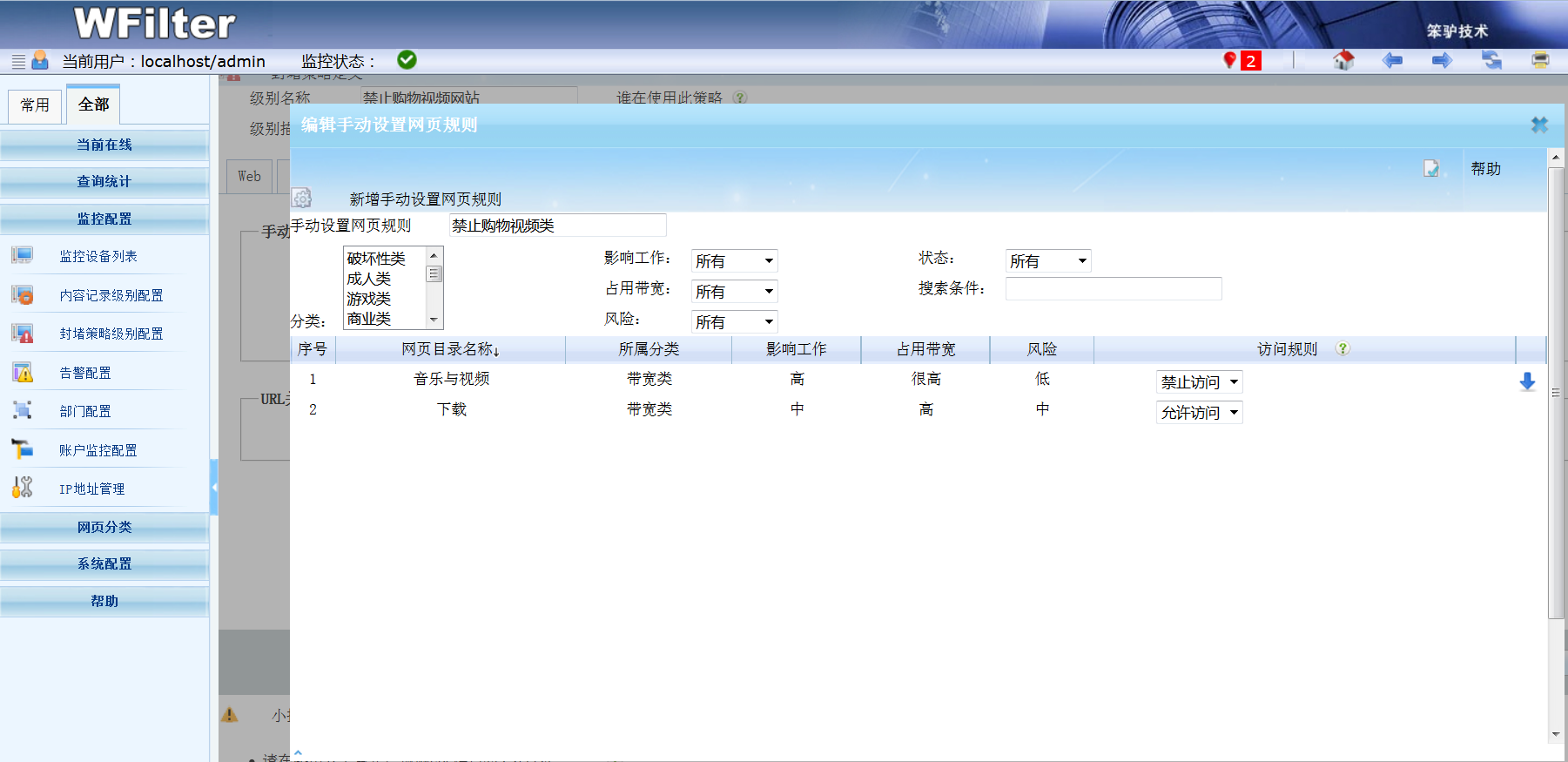1568x762 pixels.
Task: Go back using the left arrow icon
Action: pos(1392,60)
